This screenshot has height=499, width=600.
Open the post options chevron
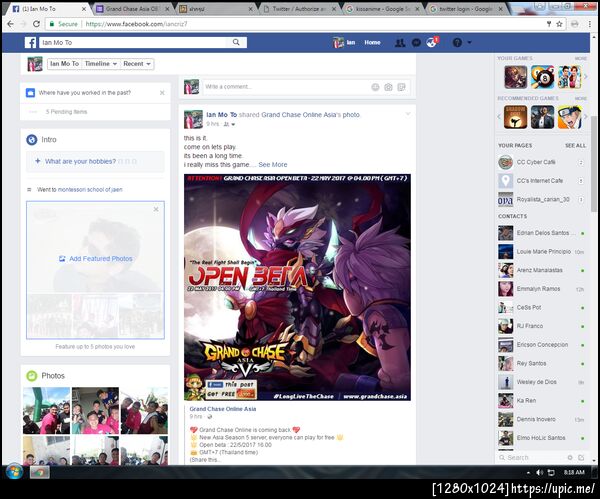coord(408,114)
